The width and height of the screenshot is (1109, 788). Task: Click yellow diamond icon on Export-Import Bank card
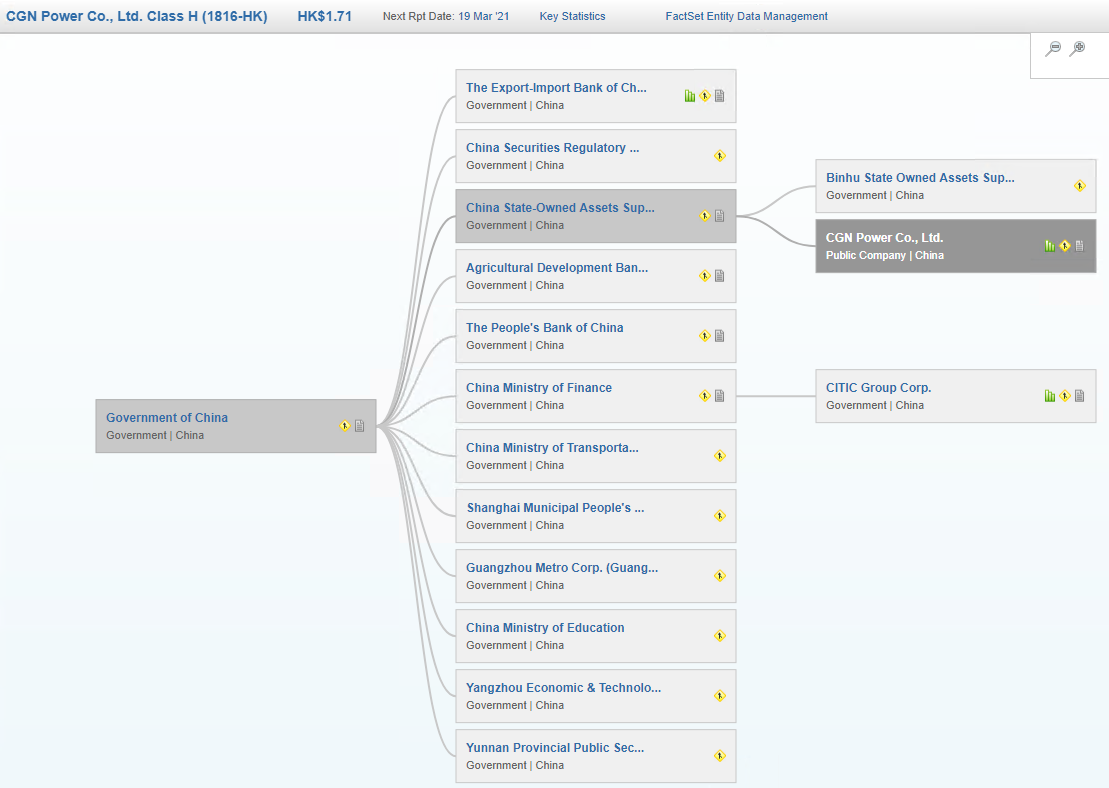point(704,95)
